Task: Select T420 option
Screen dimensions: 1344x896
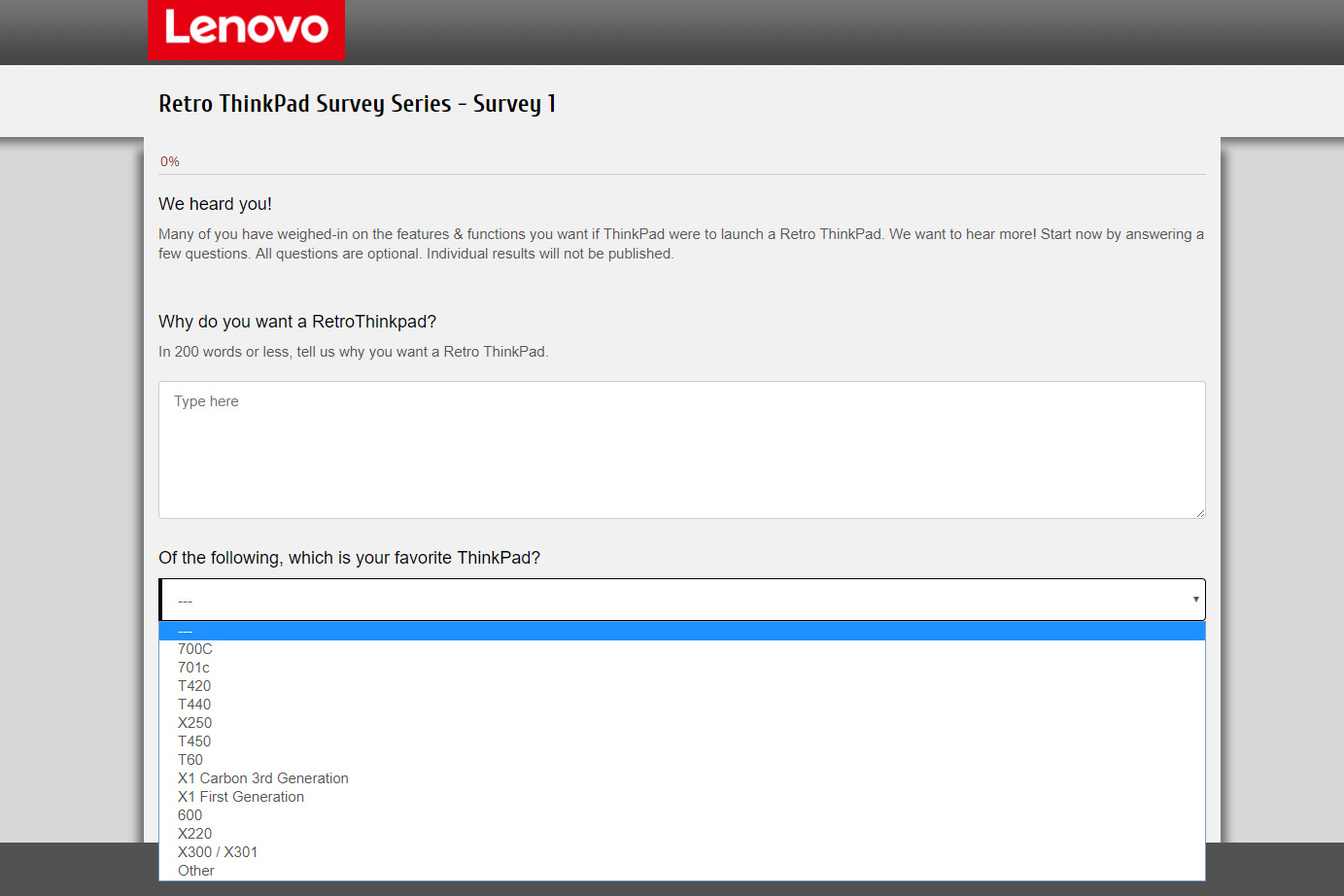Action: (681, 686)
